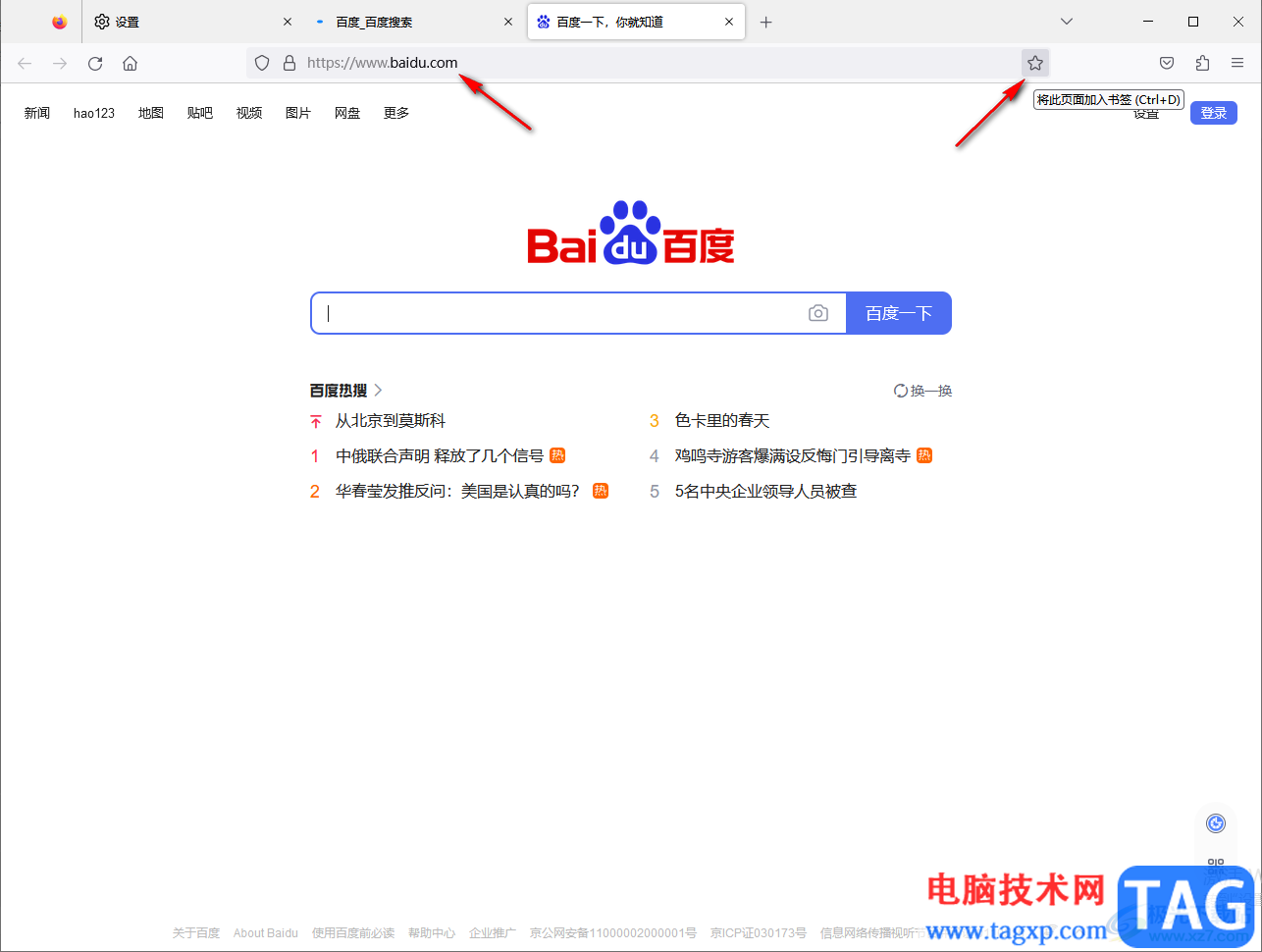This screenshot has height=952, width=1262.
Task: Expand 百度热搜 with the arrow
Action: pyautogui.click(x=379, y=391)
